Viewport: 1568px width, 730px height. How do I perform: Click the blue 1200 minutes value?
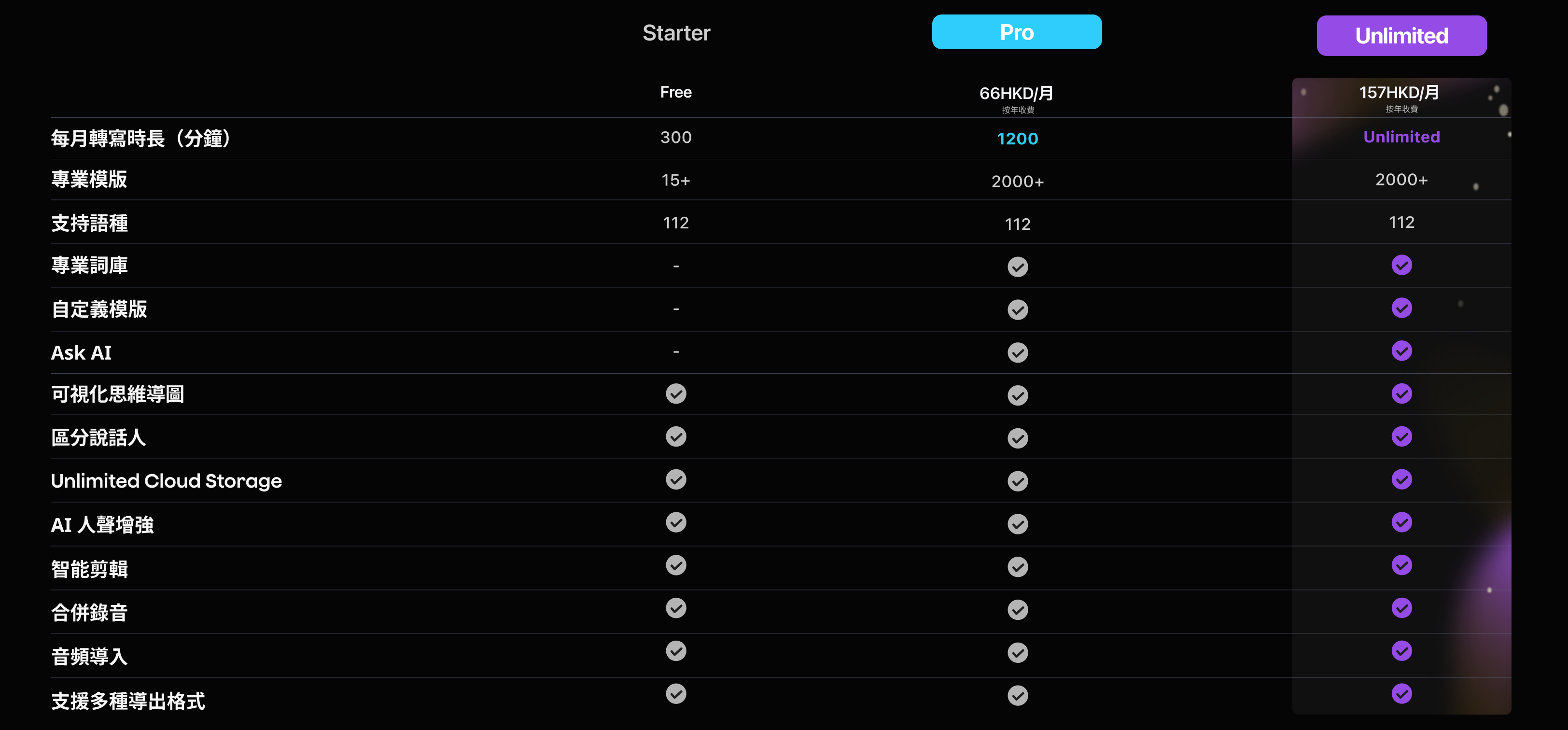coord(1017,139)
